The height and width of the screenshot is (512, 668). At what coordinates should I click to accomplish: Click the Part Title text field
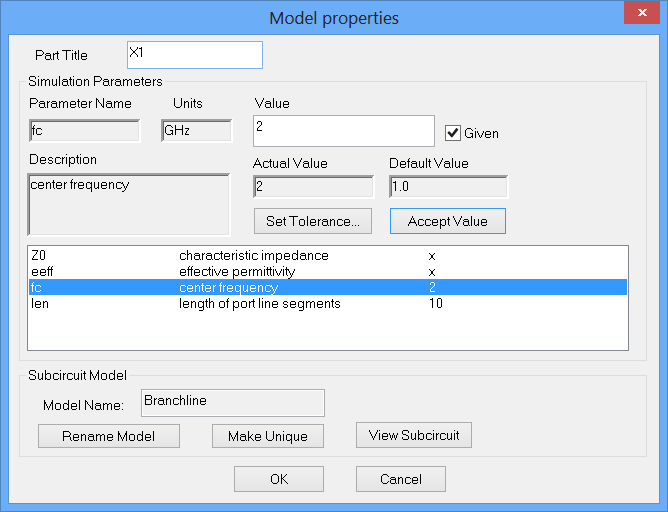195,55
